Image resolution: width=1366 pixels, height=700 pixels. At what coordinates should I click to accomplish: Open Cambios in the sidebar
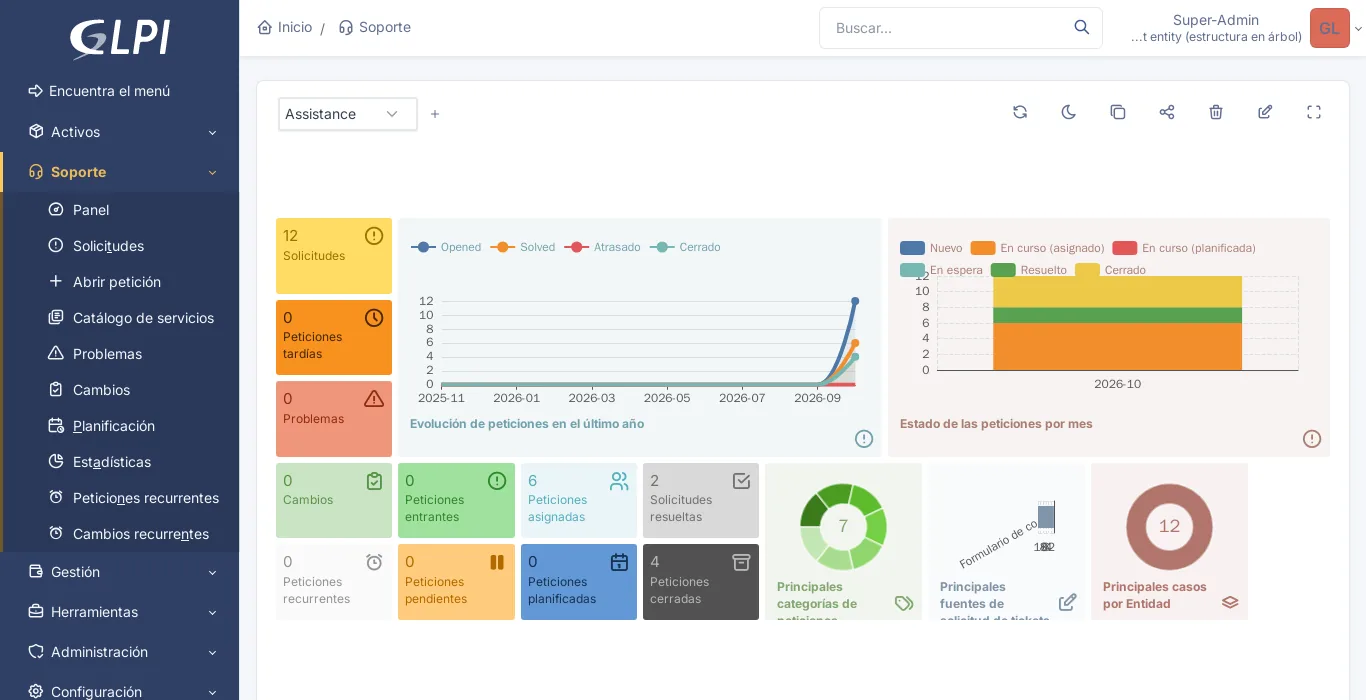pos(121,390)
